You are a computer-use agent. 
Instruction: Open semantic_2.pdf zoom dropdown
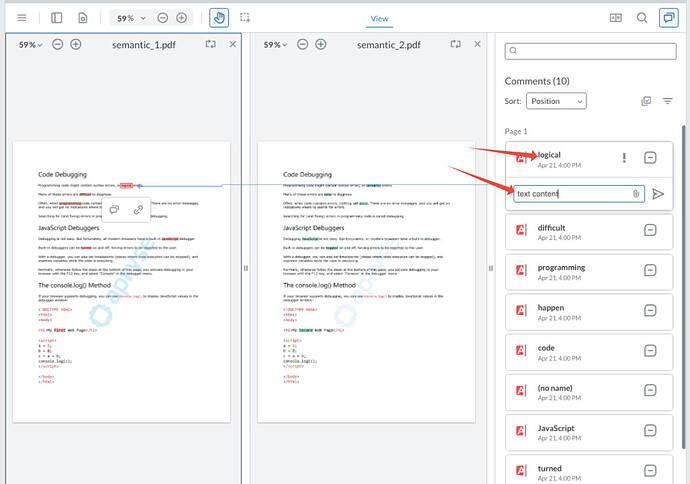pyautogui.click(x=275, y=45)
